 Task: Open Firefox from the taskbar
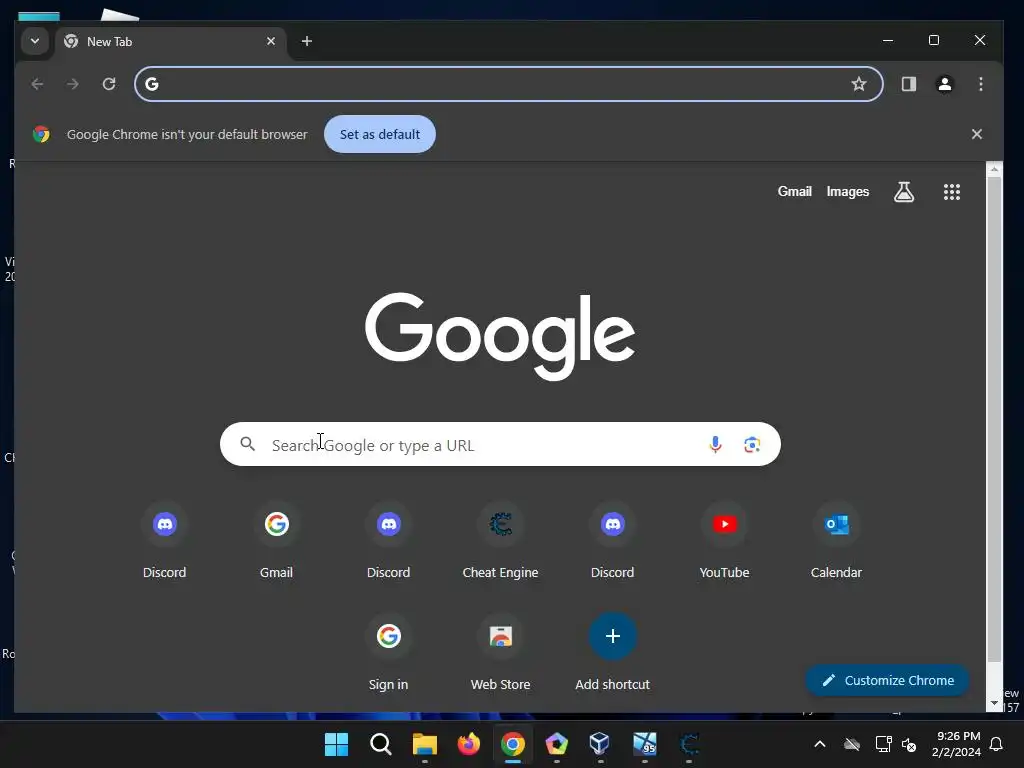(468, 744)
